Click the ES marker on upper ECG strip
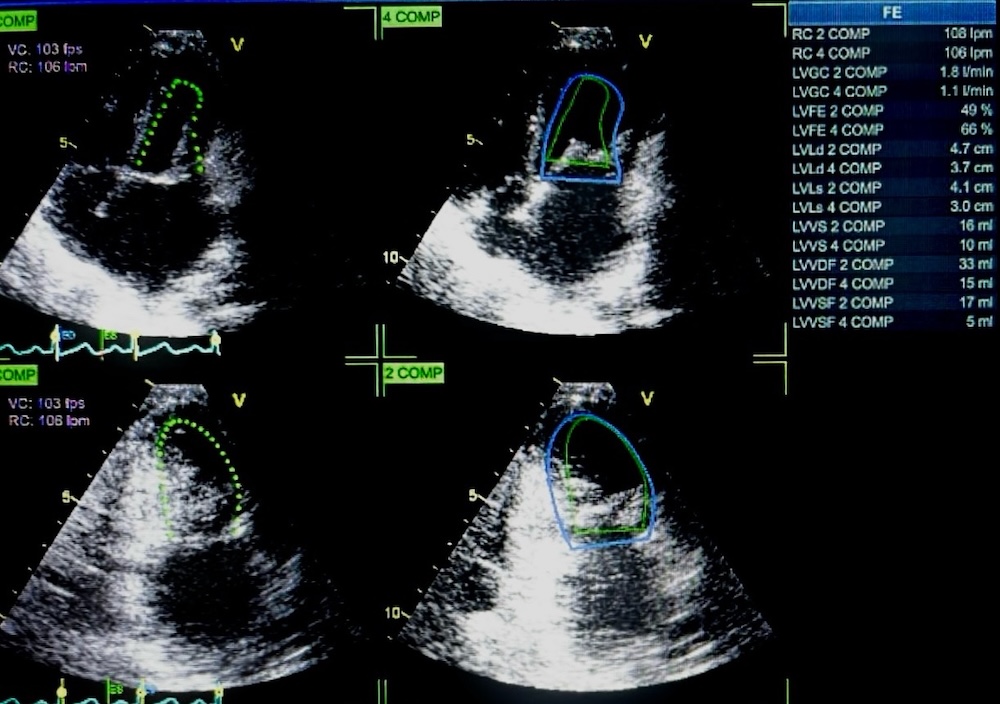 coord(110,335)
